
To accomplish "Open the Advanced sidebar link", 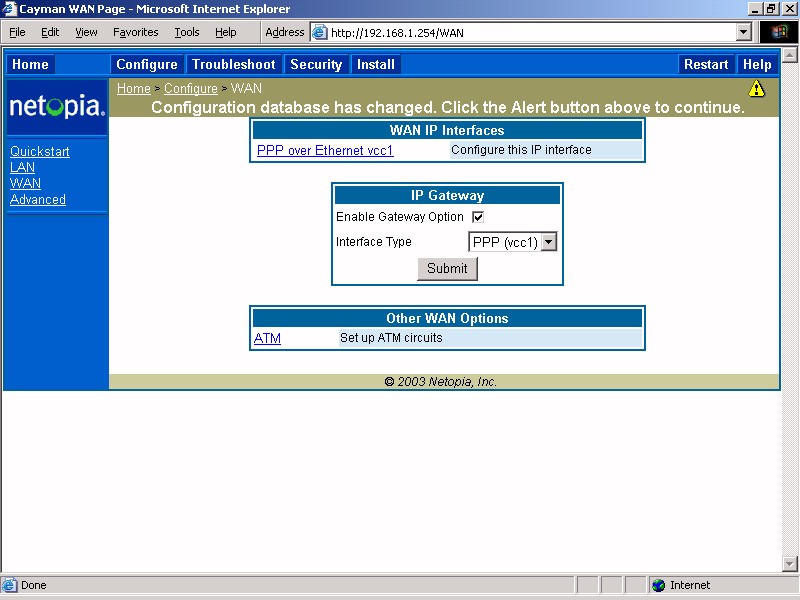I will pyautogui.click(x=38, y=199).
